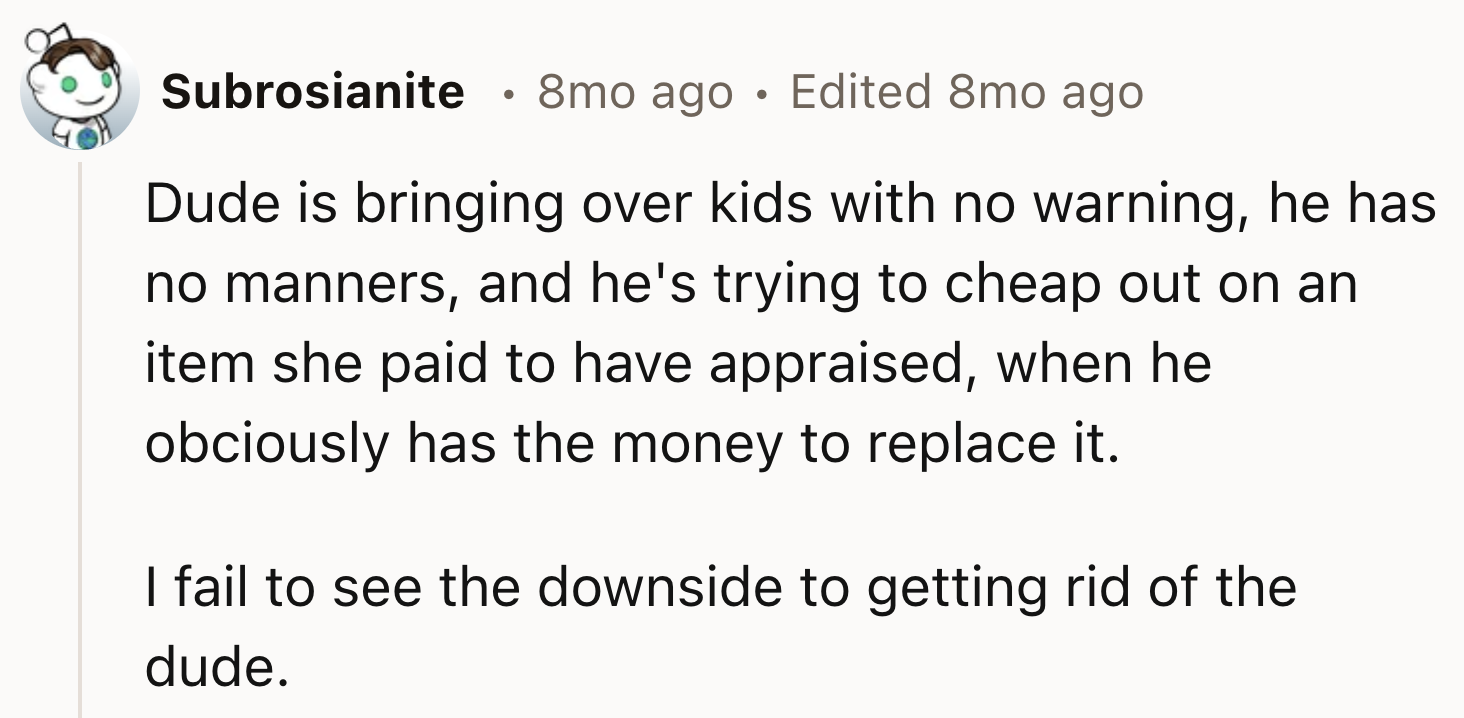This screenshot has height=718, width=1464.
Task: Click the bolded Subrosianite display name
Action: (x=316, y=92)
